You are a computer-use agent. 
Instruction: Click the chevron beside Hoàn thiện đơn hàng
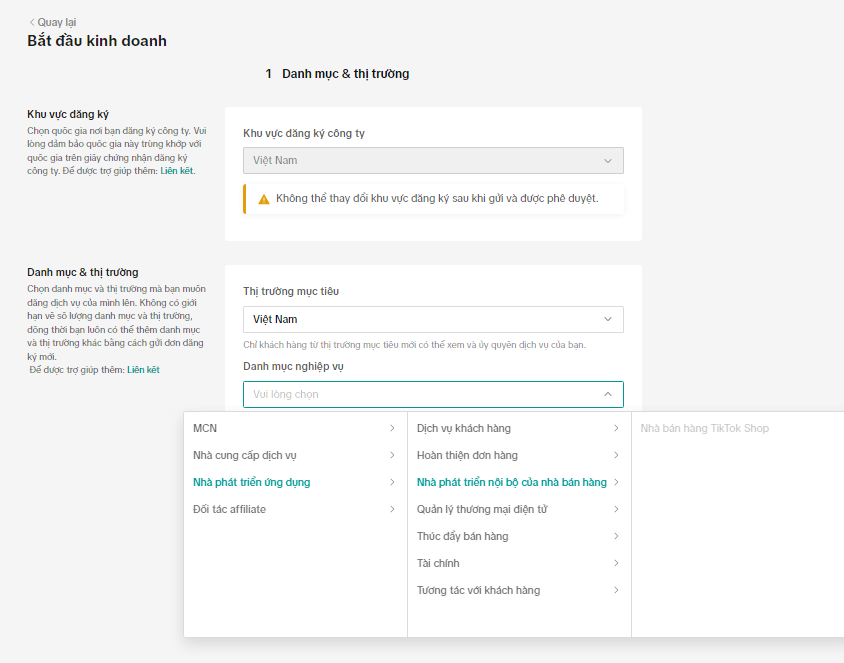(x=617, y=454)
